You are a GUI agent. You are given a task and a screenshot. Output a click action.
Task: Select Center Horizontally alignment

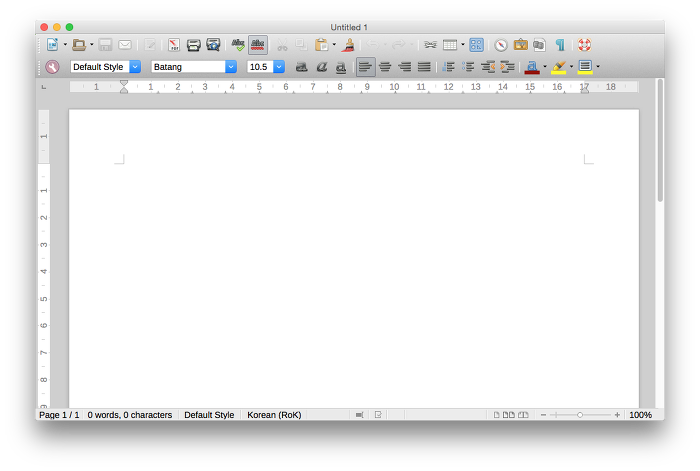coord(385,67)
